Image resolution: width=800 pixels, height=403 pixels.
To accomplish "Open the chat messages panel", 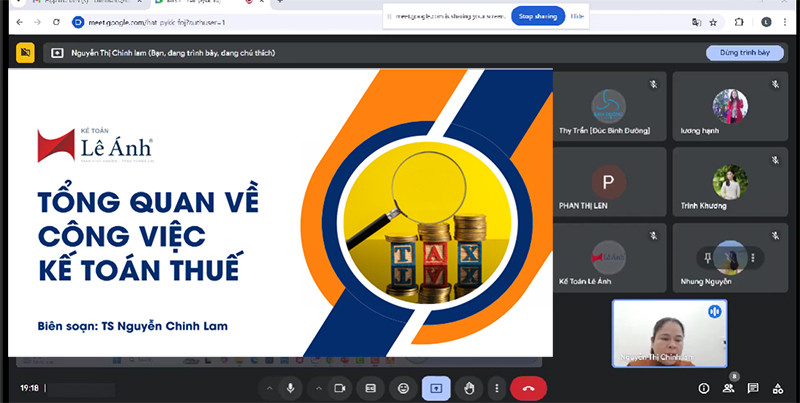I will click(752, 388).
